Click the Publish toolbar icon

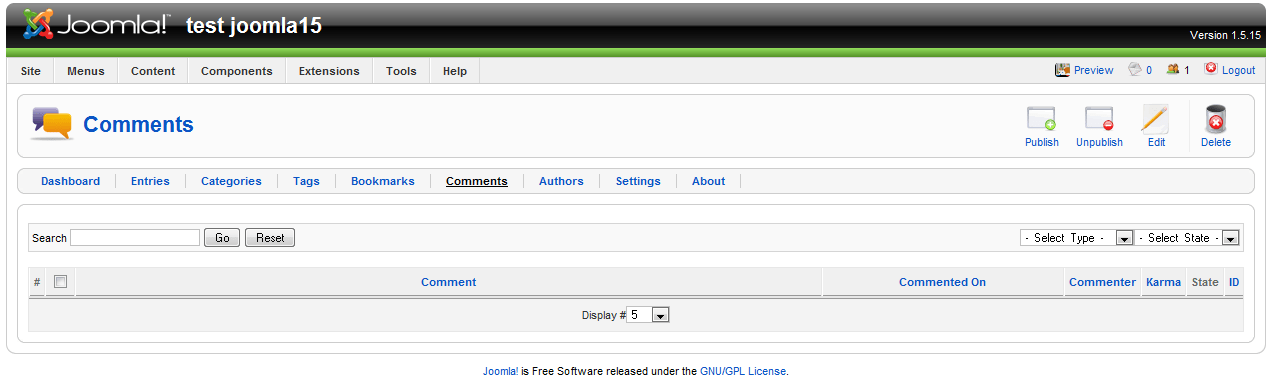click(x=1041, y=119)
